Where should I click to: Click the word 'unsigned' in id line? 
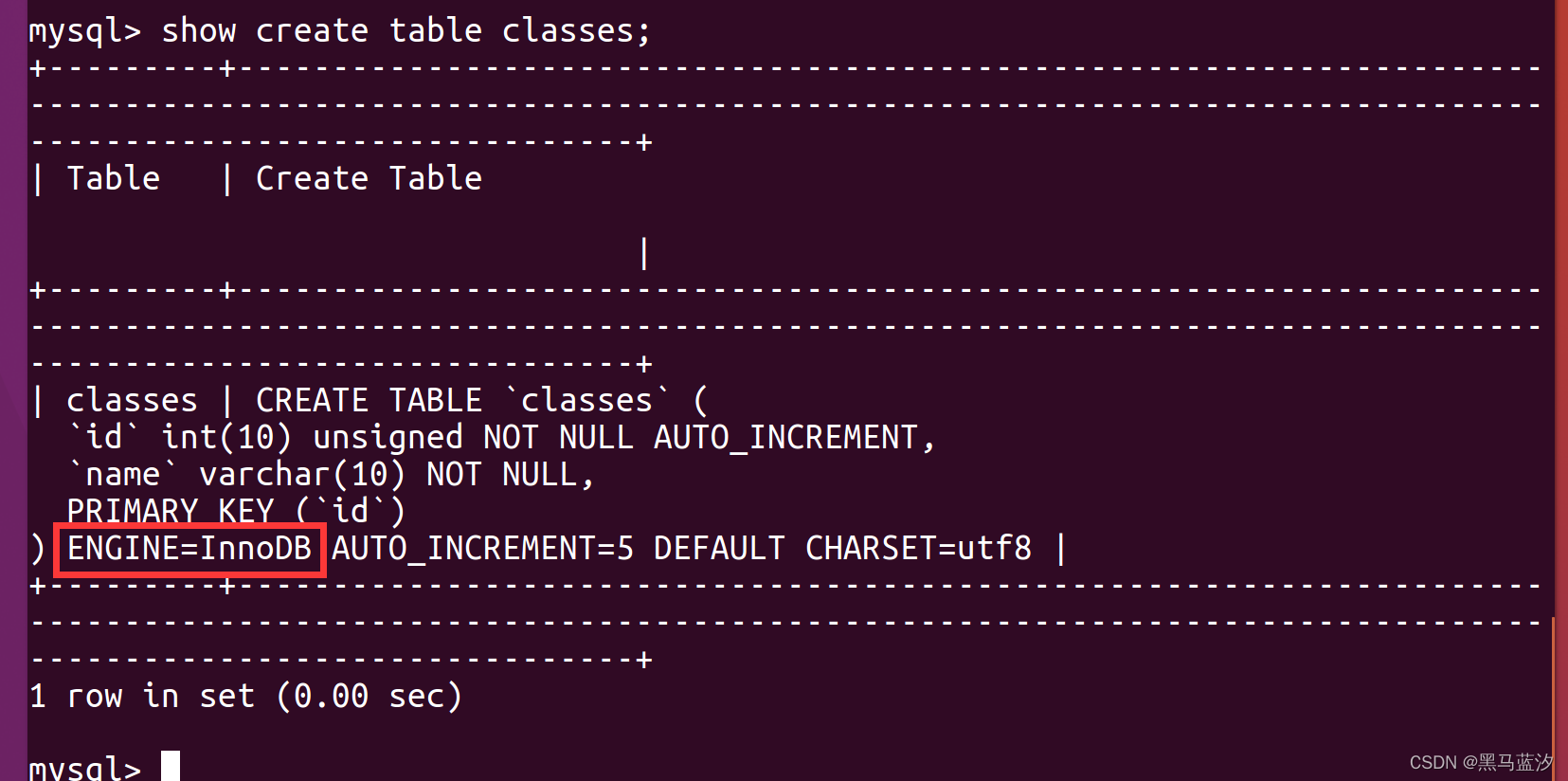[x=387, y=438]
